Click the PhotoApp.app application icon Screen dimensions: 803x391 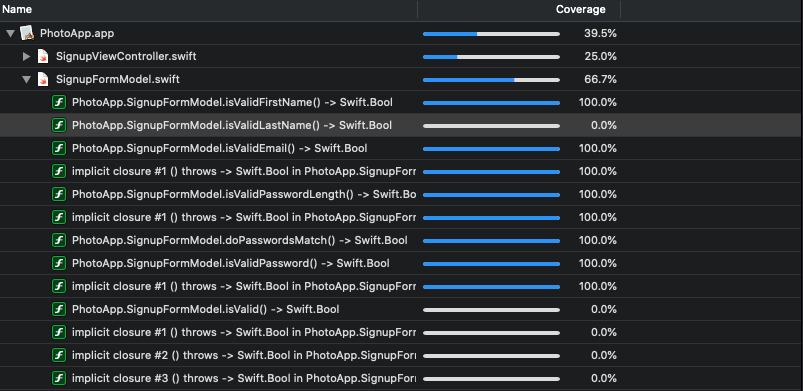pyautogui.click(x=27, y=33)
